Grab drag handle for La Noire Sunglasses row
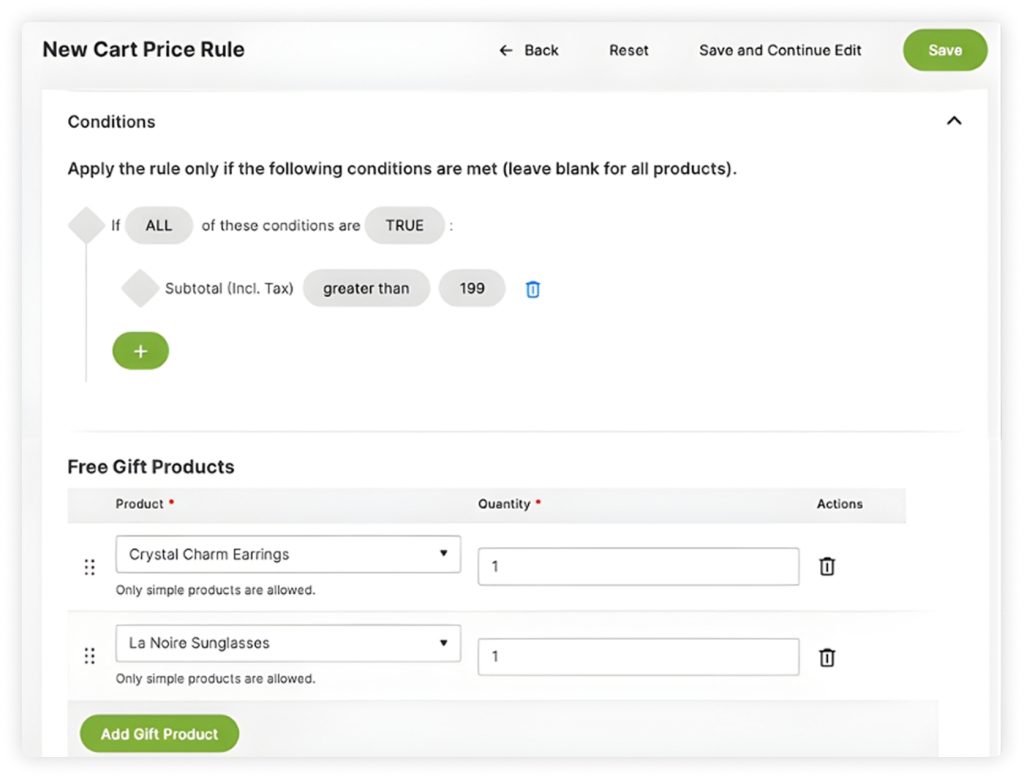This screenshot has height=779, width=1024. 89,656
